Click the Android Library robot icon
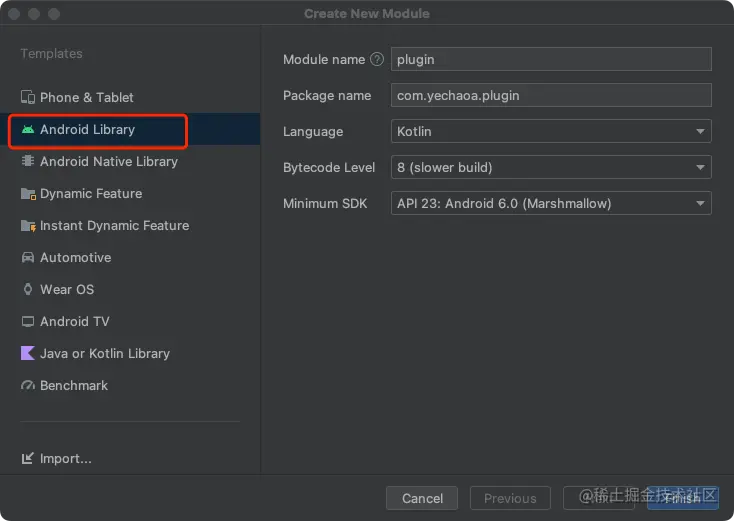Image resolution: width=734 pixels, height=521 pixels. 28,130
